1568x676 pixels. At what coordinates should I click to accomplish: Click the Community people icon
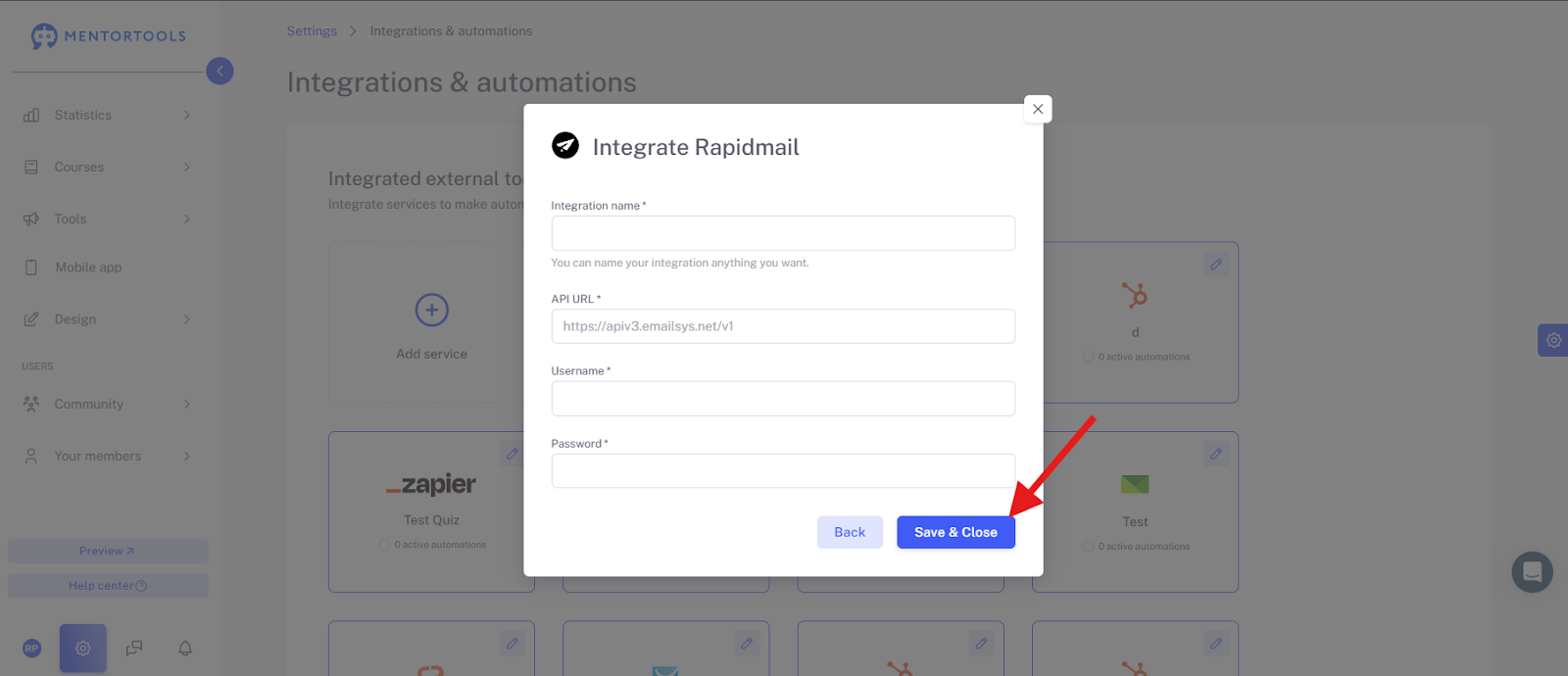(x=31, y=404)
